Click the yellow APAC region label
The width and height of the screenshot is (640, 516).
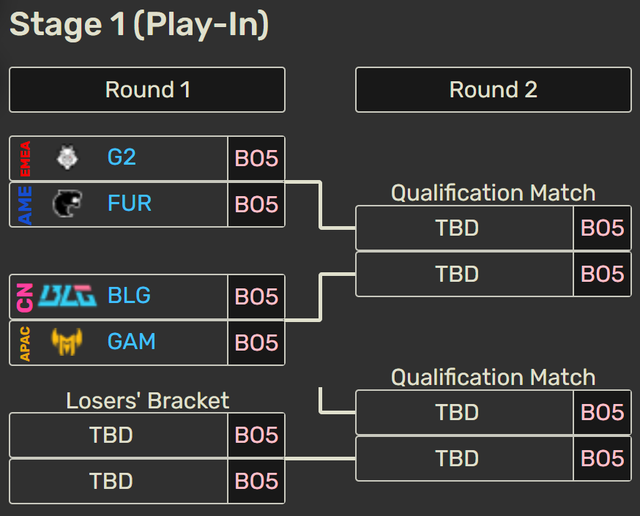pos(25,342)
